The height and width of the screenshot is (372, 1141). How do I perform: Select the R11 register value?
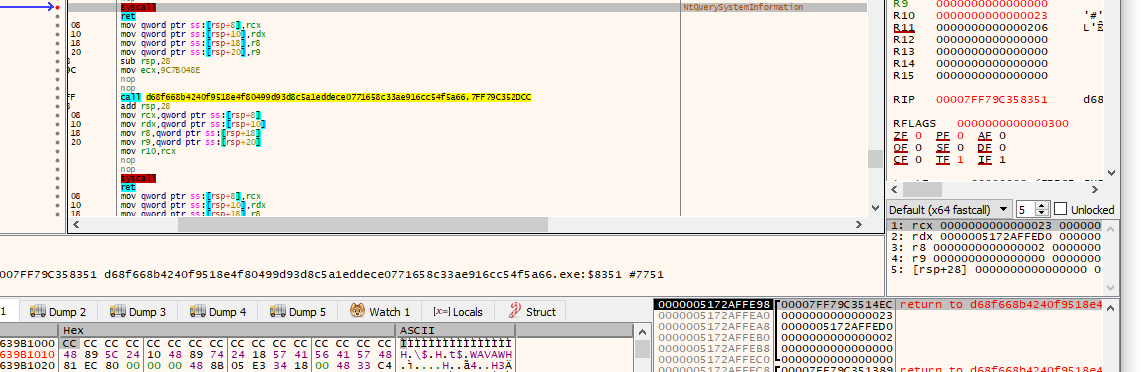click(992, 28)
